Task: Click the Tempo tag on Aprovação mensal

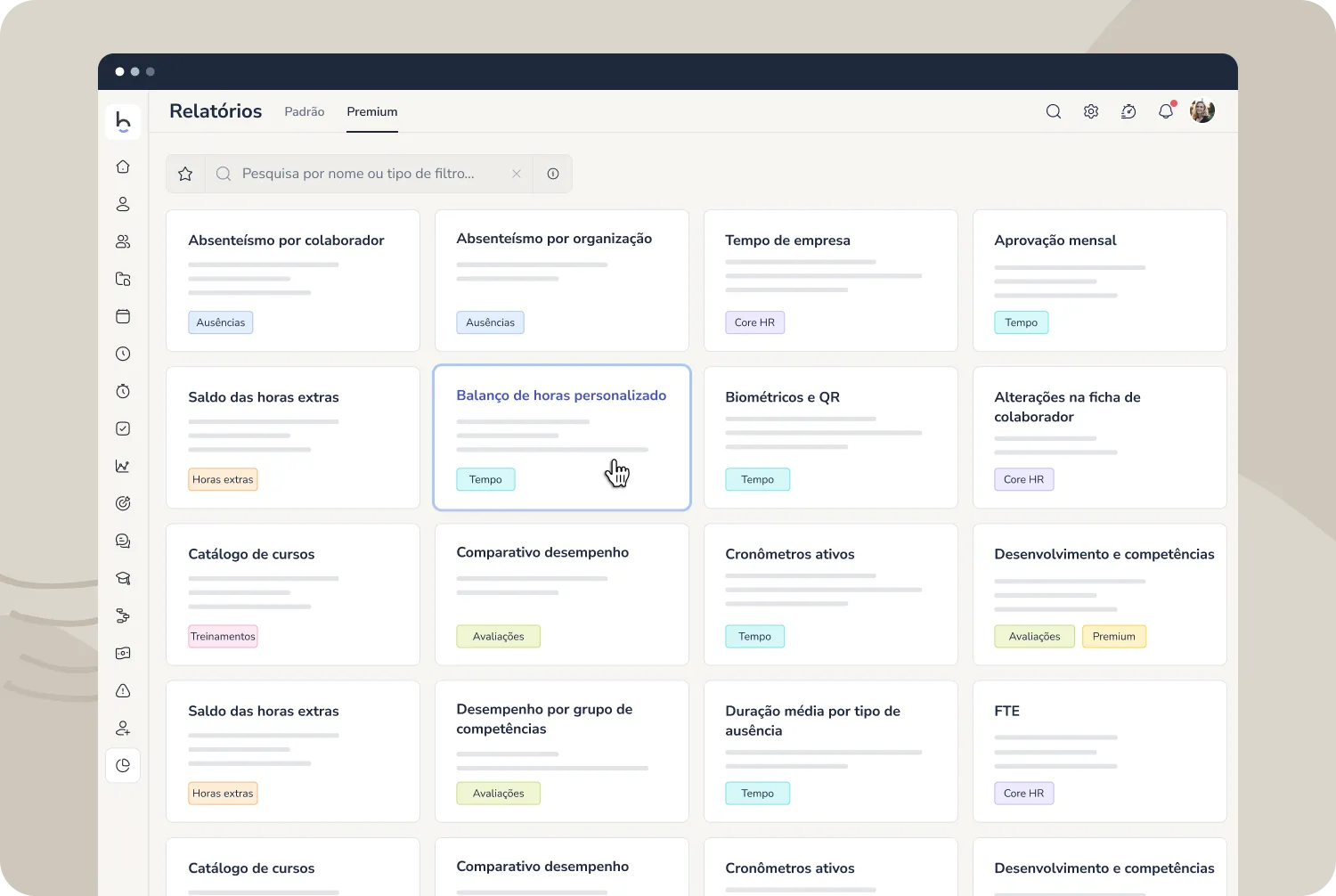Action: [1022, 322]
